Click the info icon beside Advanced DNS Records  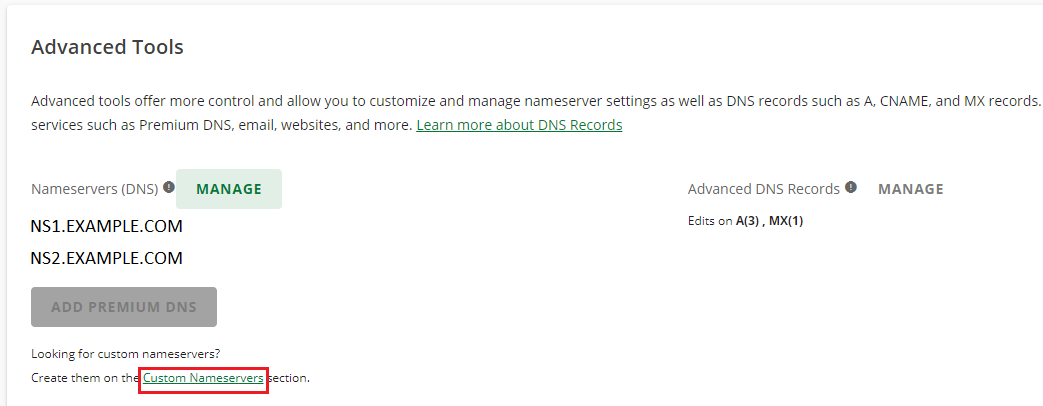tap(851, 187)
